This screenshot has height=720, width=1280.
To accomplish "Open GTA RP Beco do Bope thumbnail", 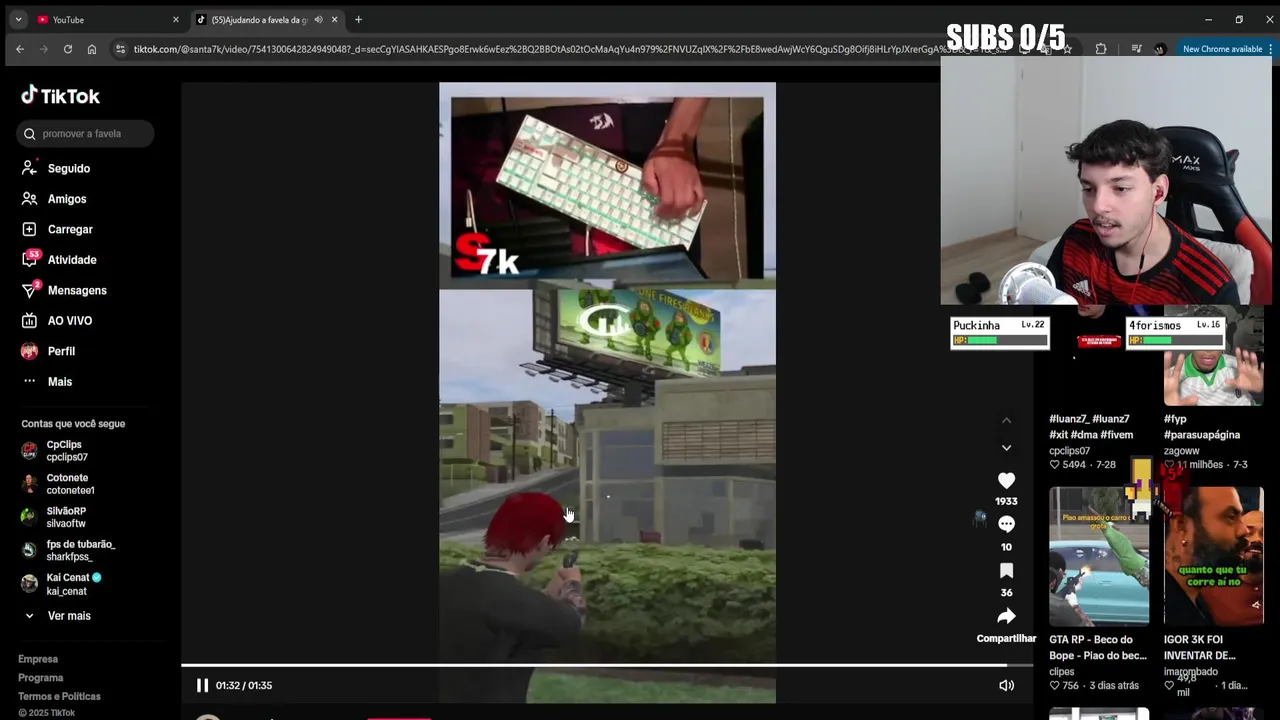I will (x=1099, y=556).
